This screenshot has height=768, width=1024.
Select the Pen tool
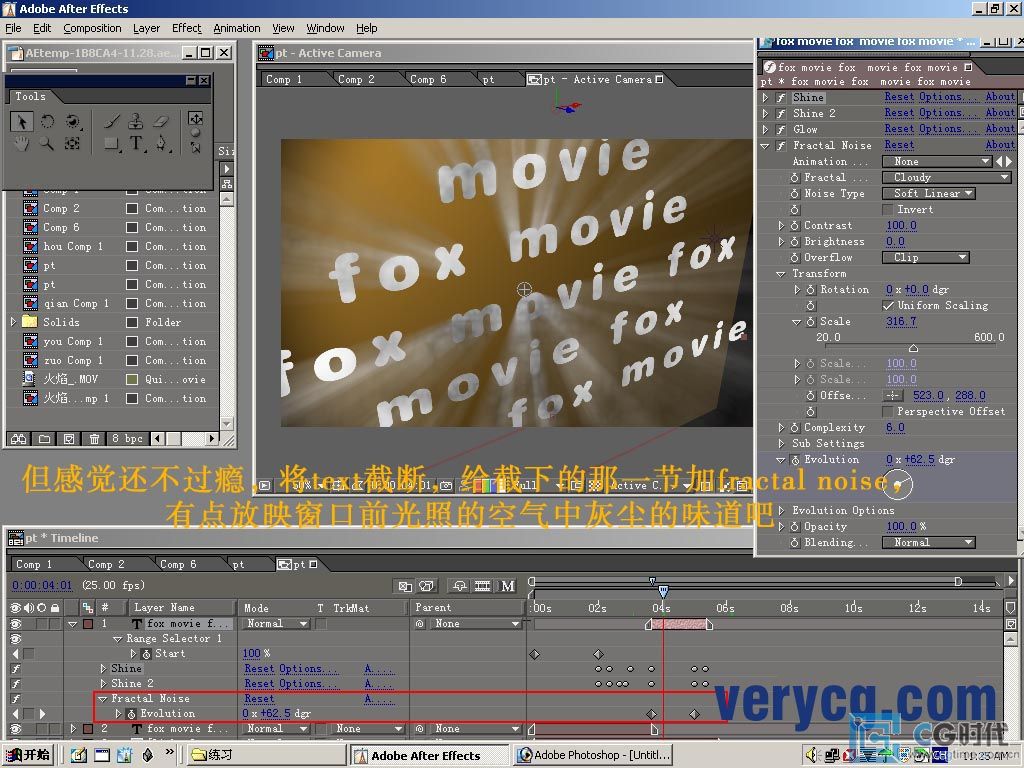(x=161, y=143)
